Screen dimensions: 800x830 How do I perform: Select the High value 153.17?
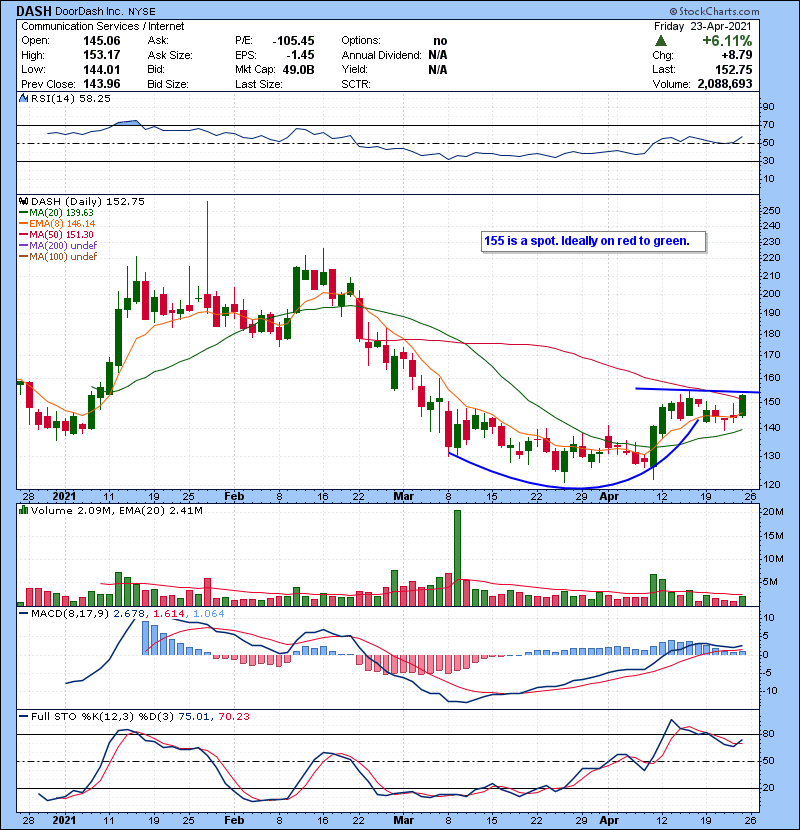click(x=102, y=55)
